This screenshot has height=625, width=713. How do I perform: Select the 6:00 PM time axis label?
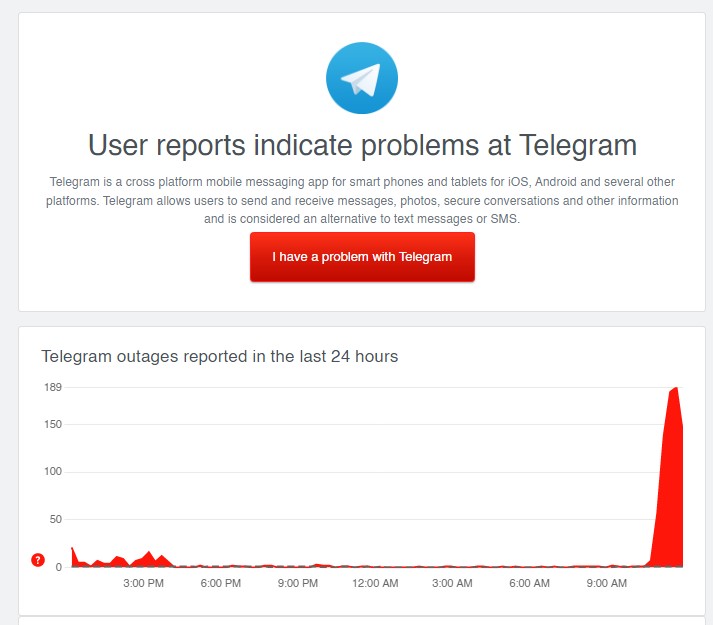(x=220, y=583)
